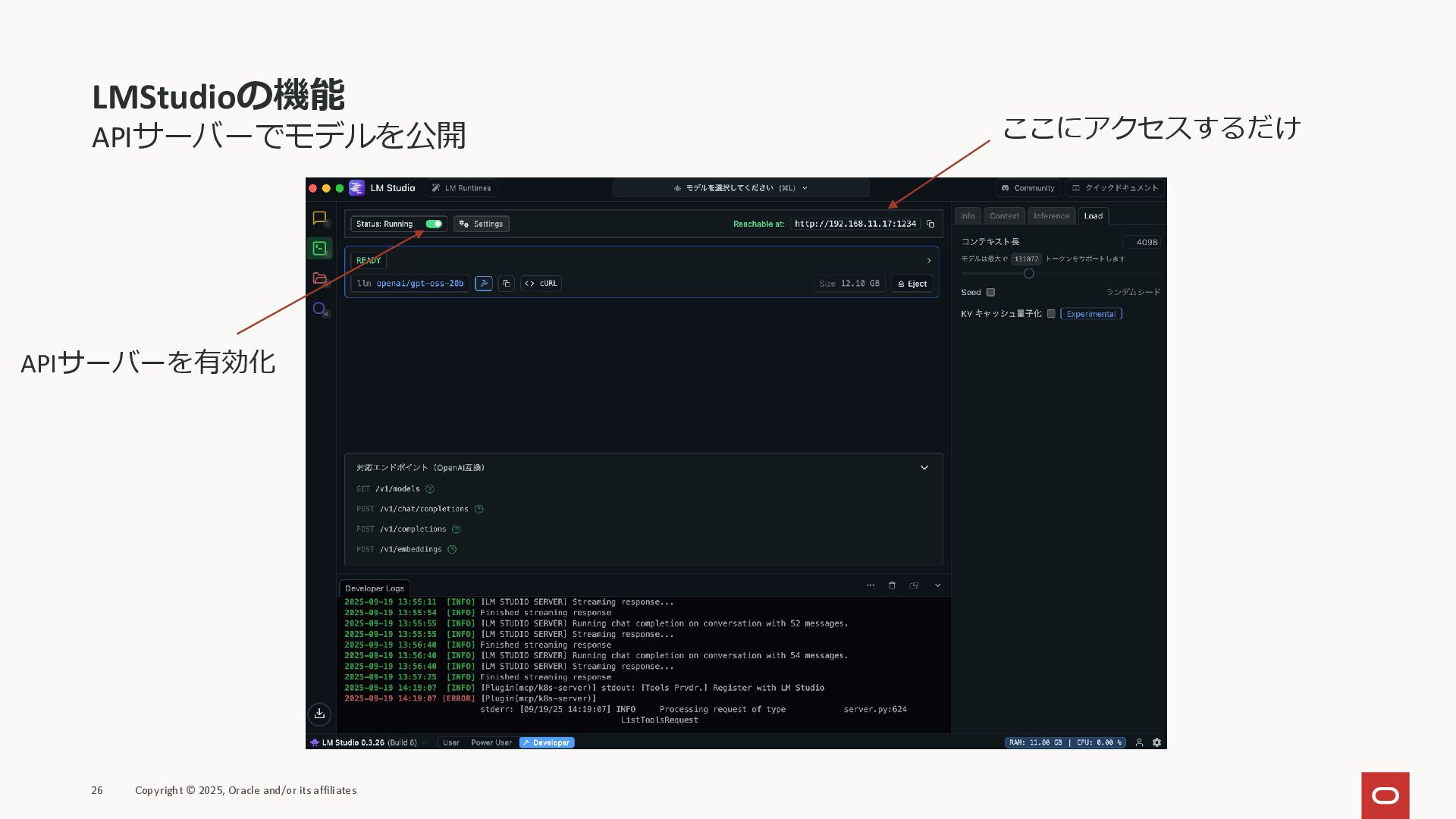Clear developer logs with trash icon
The image size is (1456, 819).
[892, 585]
